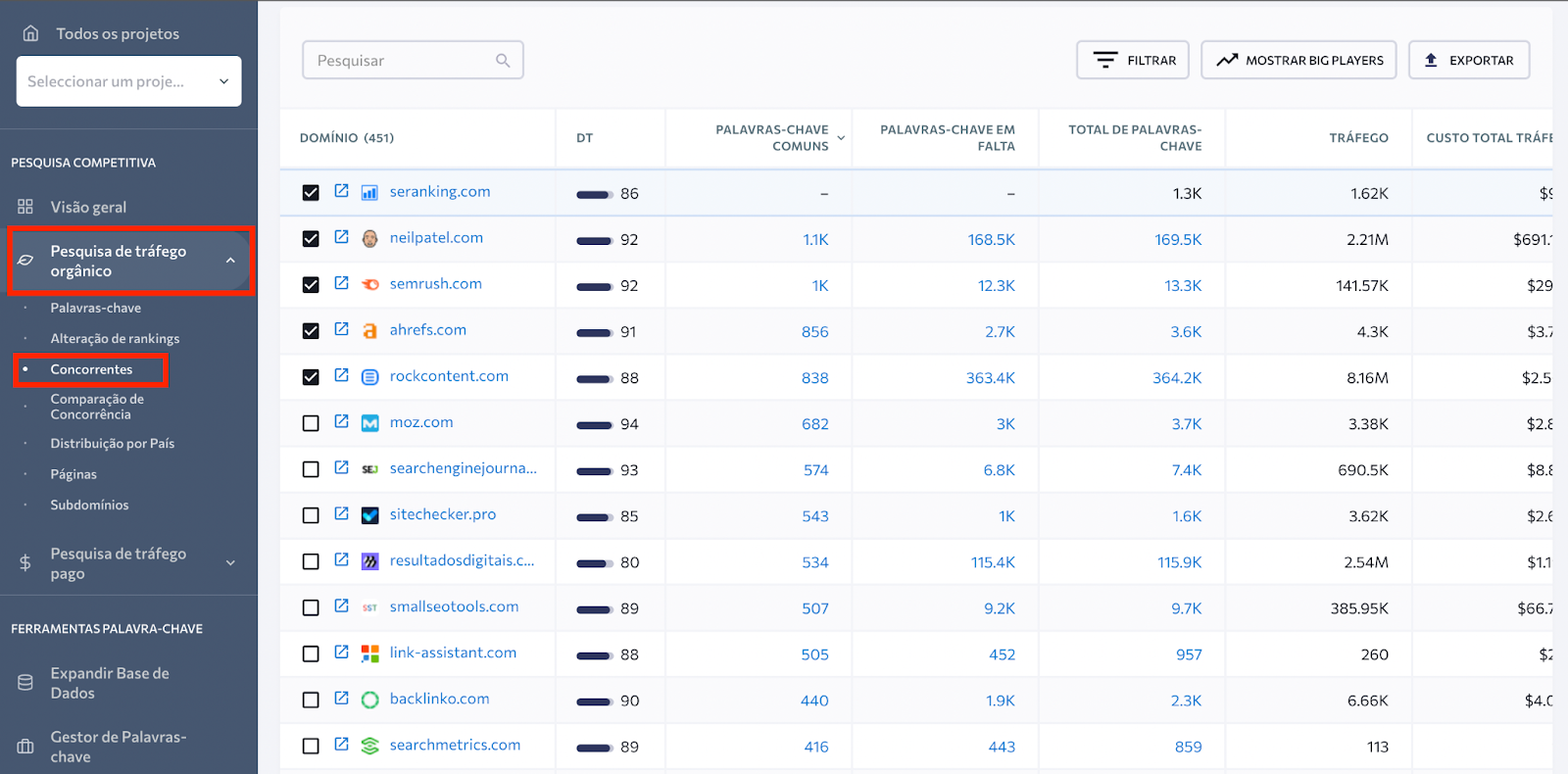Collapse Pesquisa de tráfego orgânico chevron
This screenshot has height=774, width=1568.
[x=230, y=261]
